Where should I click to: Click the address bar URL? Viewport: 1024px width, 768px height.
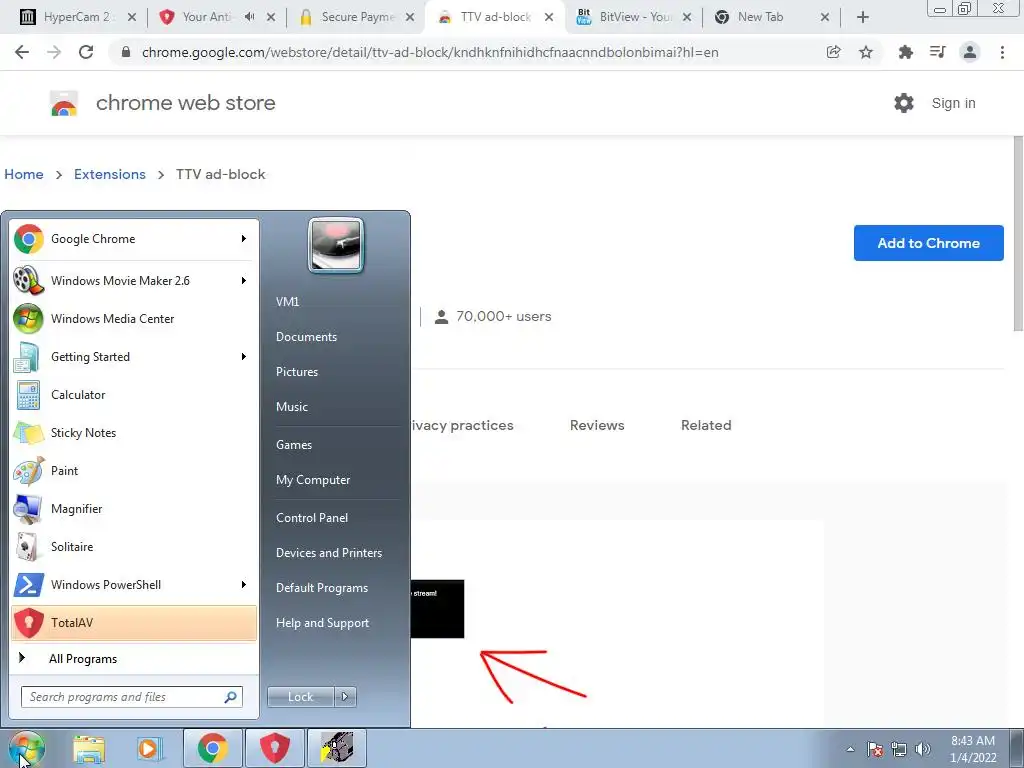(430, 52)
